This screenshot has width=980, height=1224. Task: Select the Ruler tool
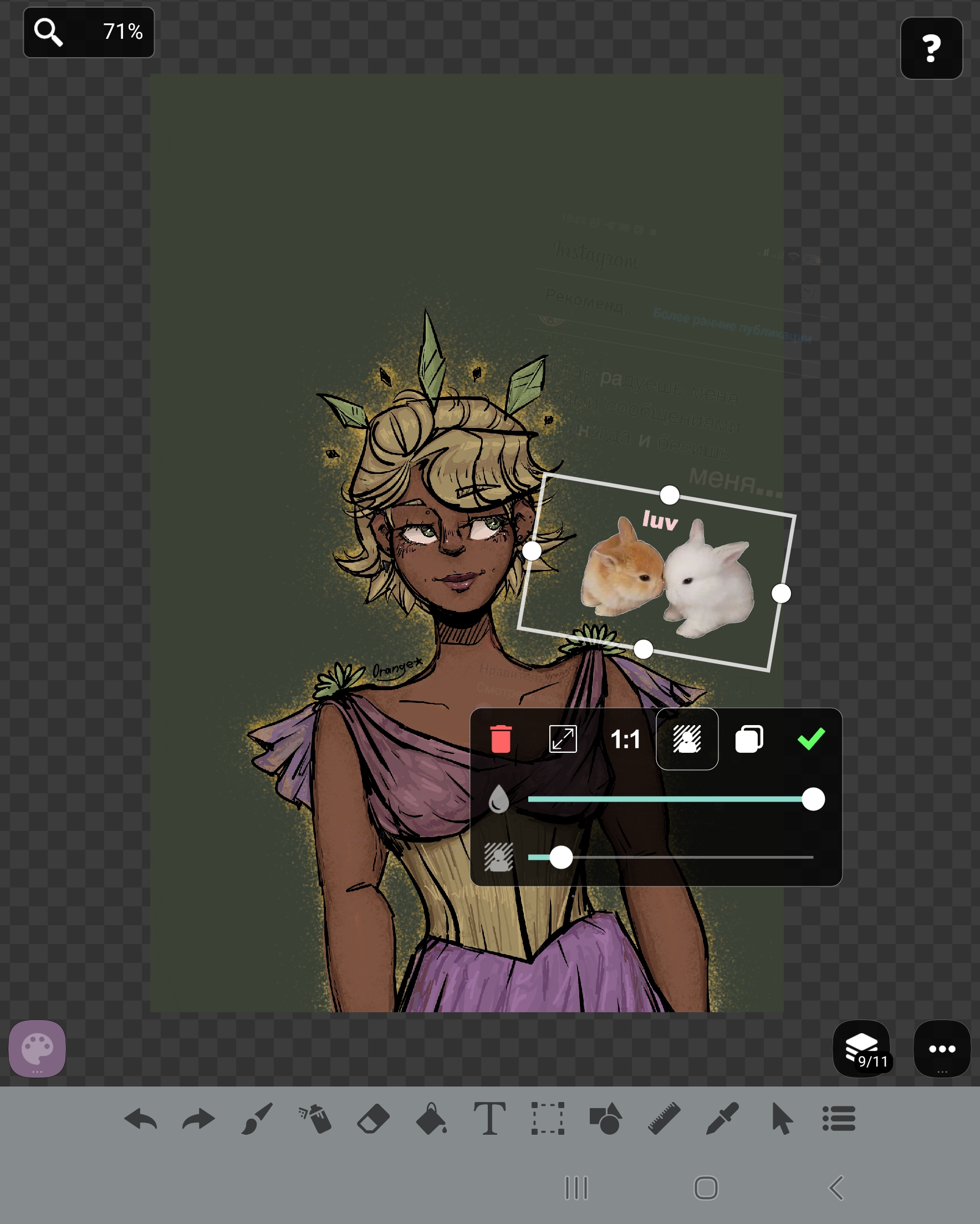coord(664,1119)
